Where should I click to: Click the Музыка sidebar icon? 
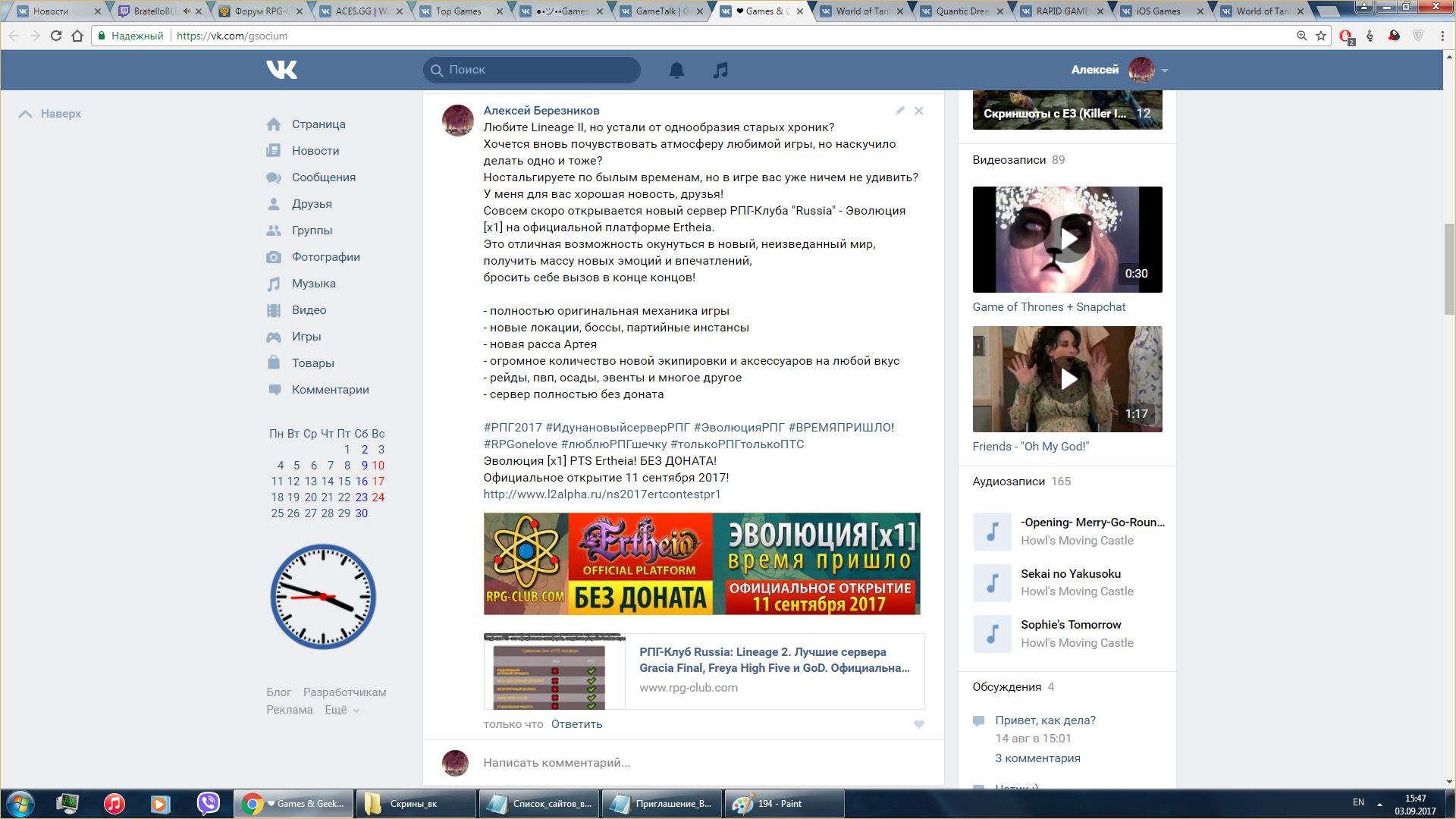(274, 284)
